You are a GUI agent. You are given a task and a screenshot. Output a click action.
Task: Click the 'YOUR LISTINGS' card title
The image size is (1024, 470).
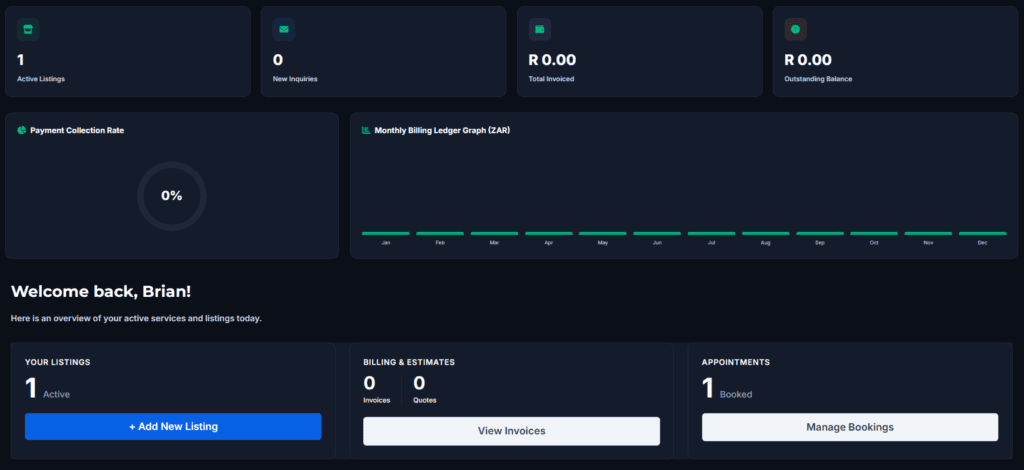click(x=57, y=362)
